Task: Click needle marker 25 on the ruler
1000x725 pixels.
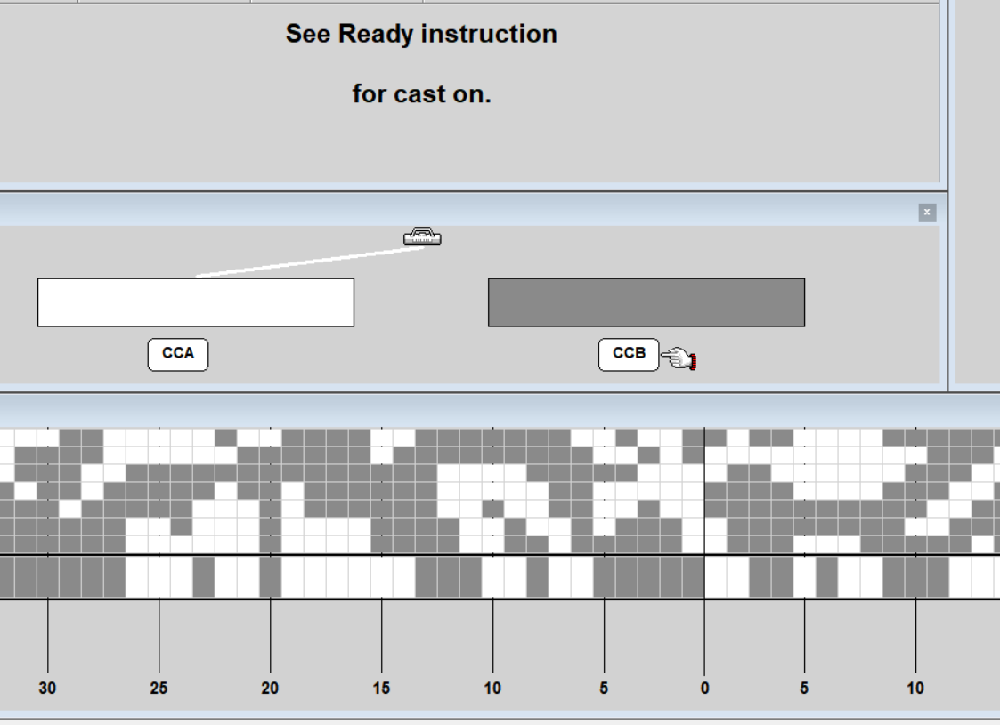Action: pyautogui.click(x=159, y=688)
